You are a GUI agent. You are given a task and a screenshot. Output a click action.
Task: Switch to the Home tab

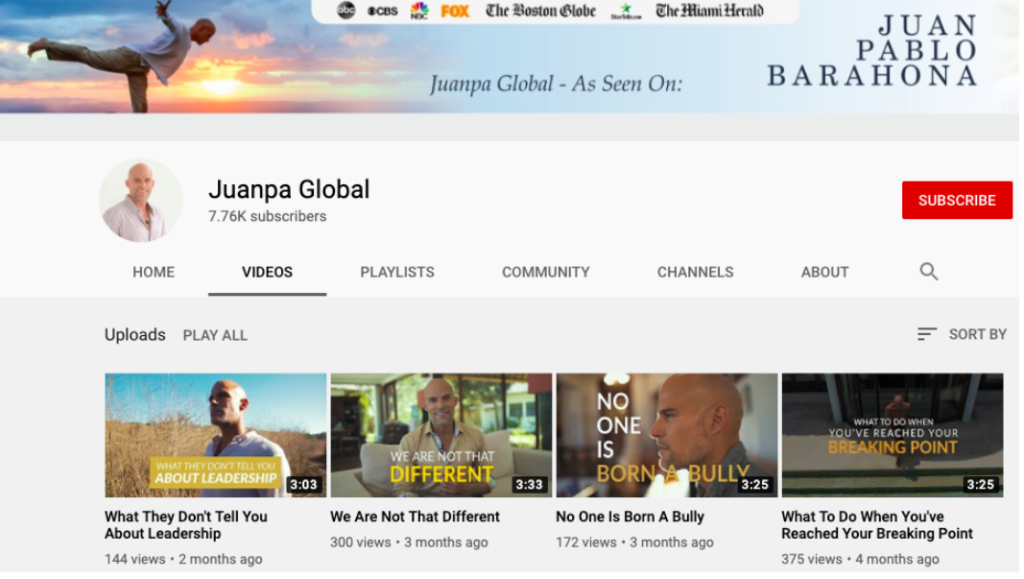click(153, 272)
